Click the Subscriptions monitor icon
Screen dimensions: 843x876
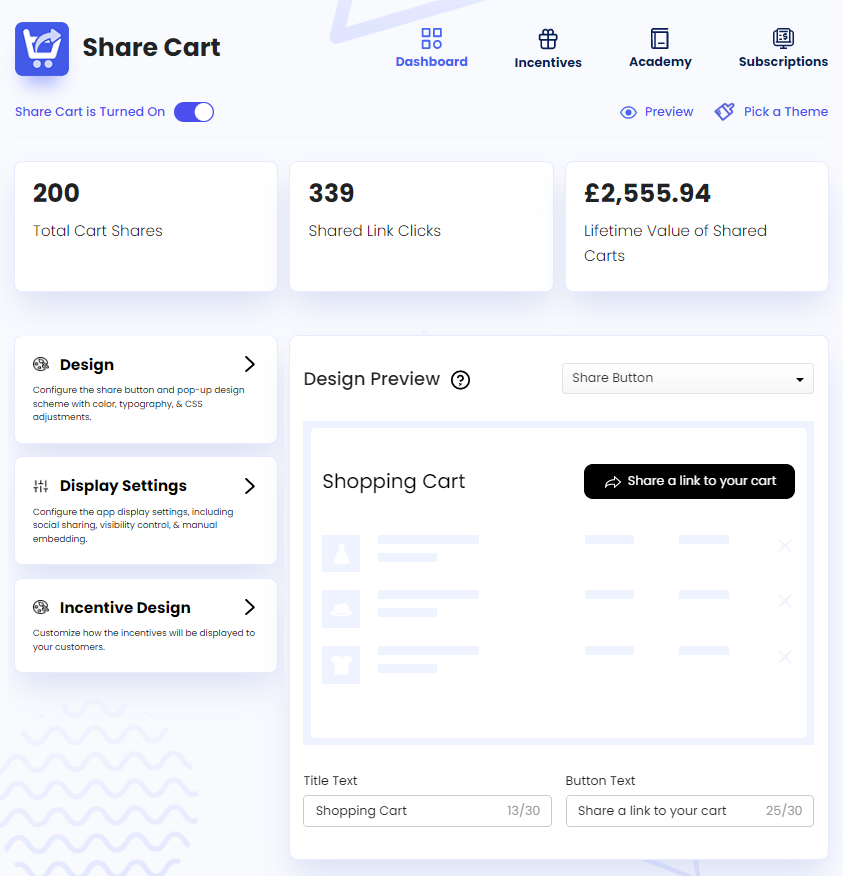(783, 36)
